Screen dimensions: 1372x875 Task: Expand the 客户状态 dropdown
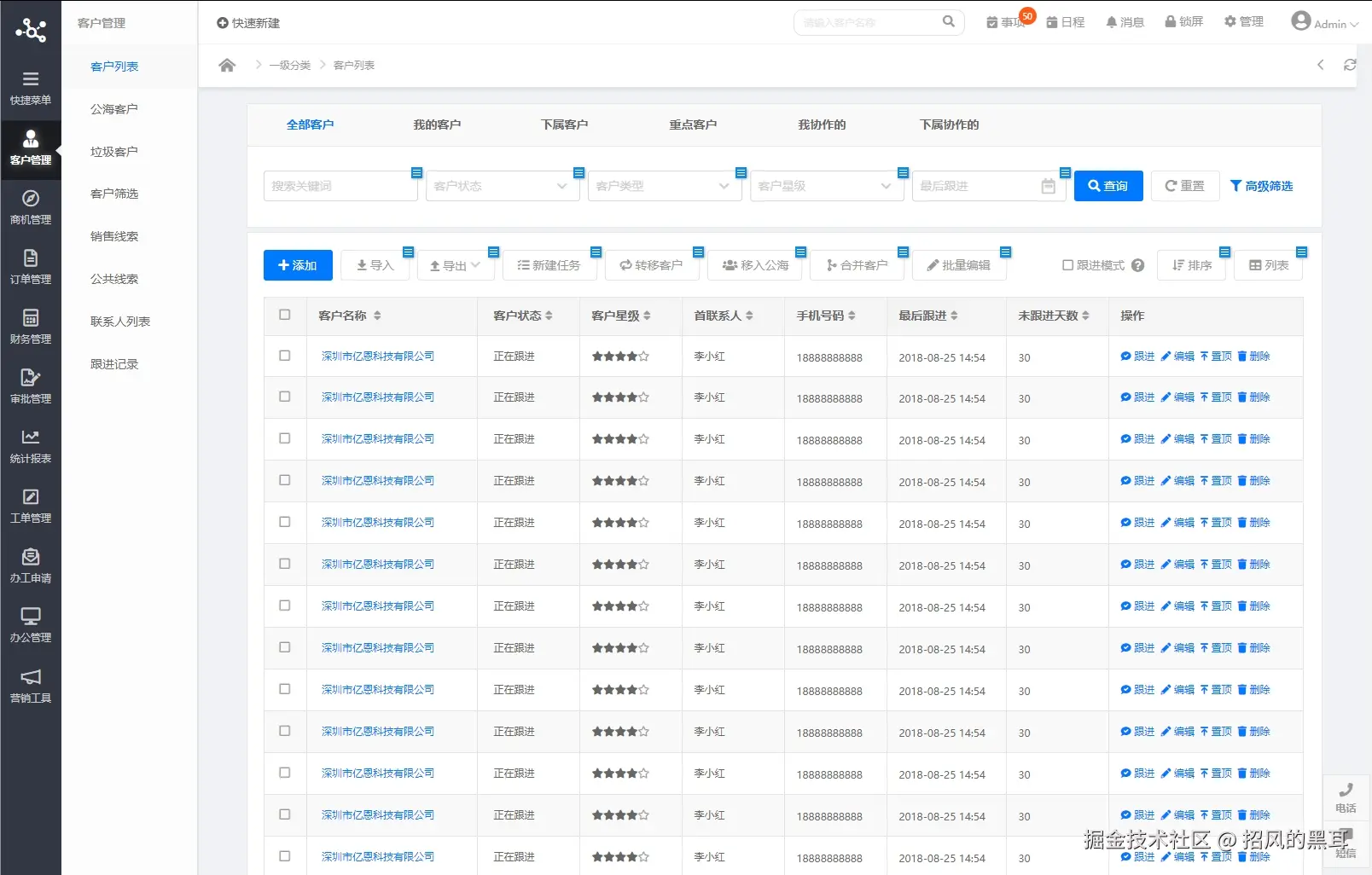[x=503, y=186]
